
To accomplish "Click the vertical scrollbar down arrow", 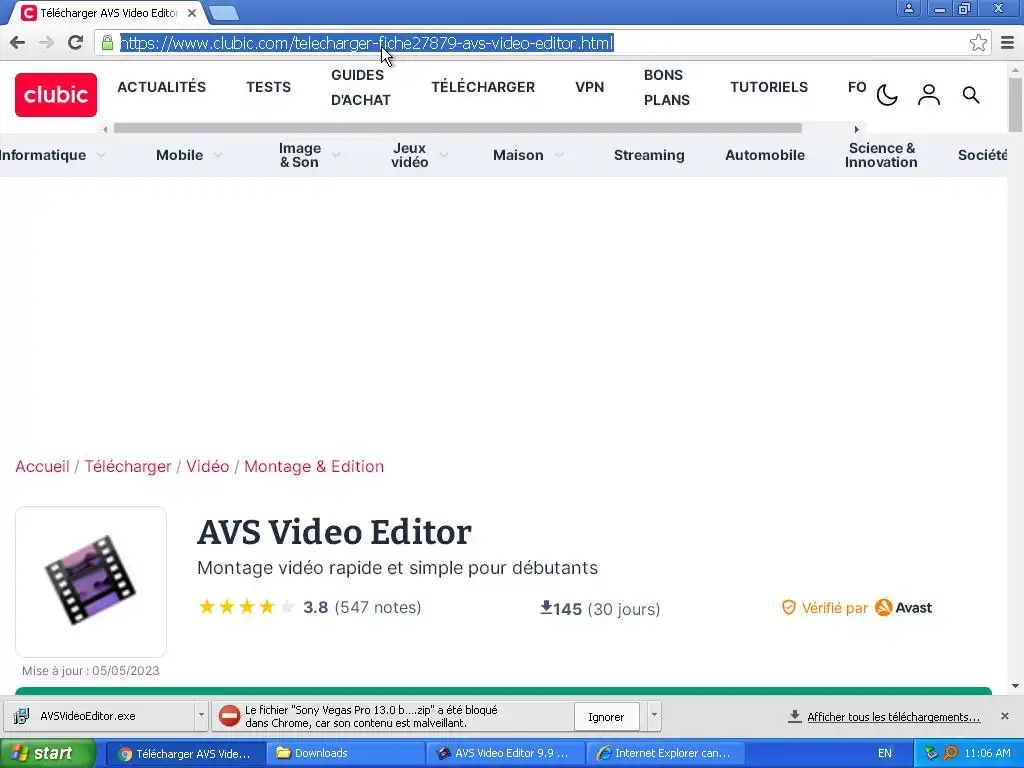I will tap(1015, 686).
